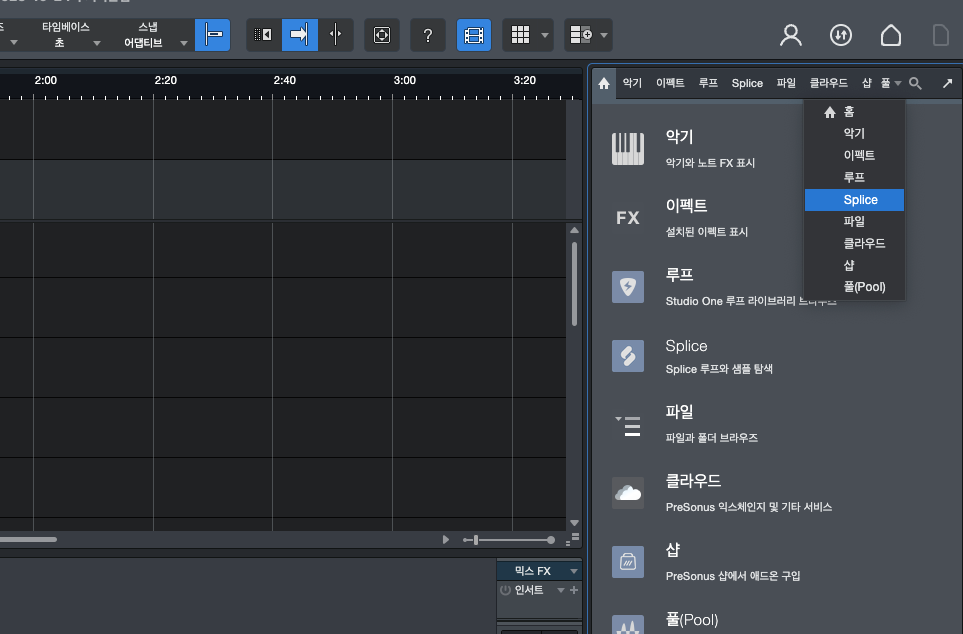Select Splice in the dropdown menu
The height and width of the screenshot is (634, 963).
860,200
